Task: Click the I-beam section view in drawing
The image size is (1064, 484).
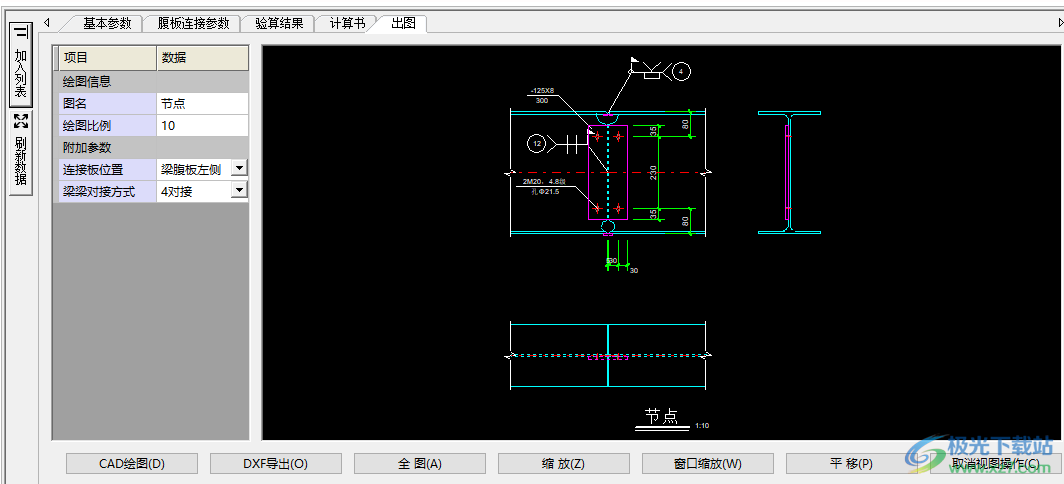Action: coord(789,172)
